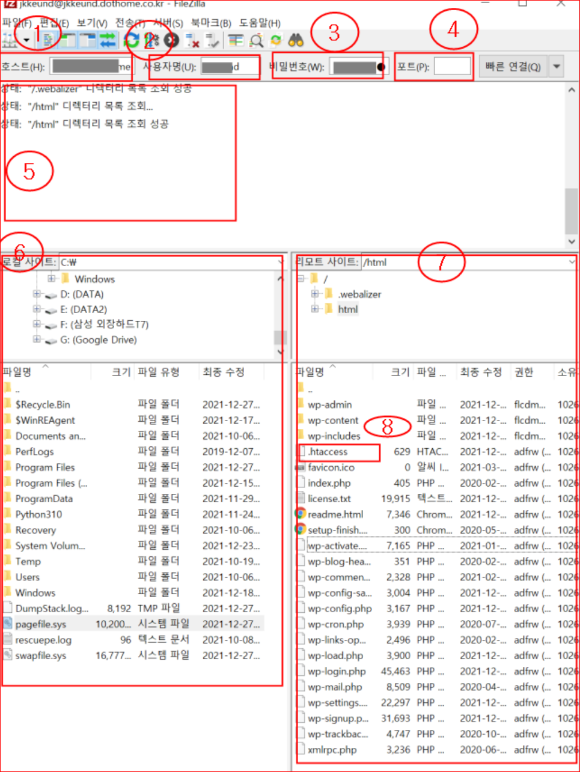The image size is (580, 772).
Task: Toggle message log display
Action: 49,40
